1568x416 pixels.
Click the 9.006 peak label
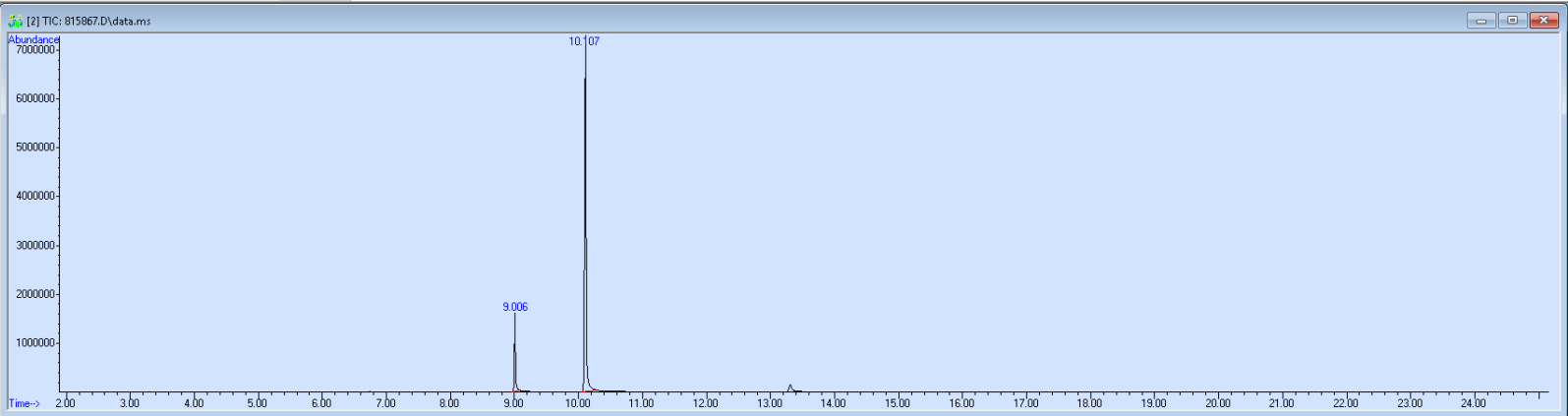tap(515, 307)
